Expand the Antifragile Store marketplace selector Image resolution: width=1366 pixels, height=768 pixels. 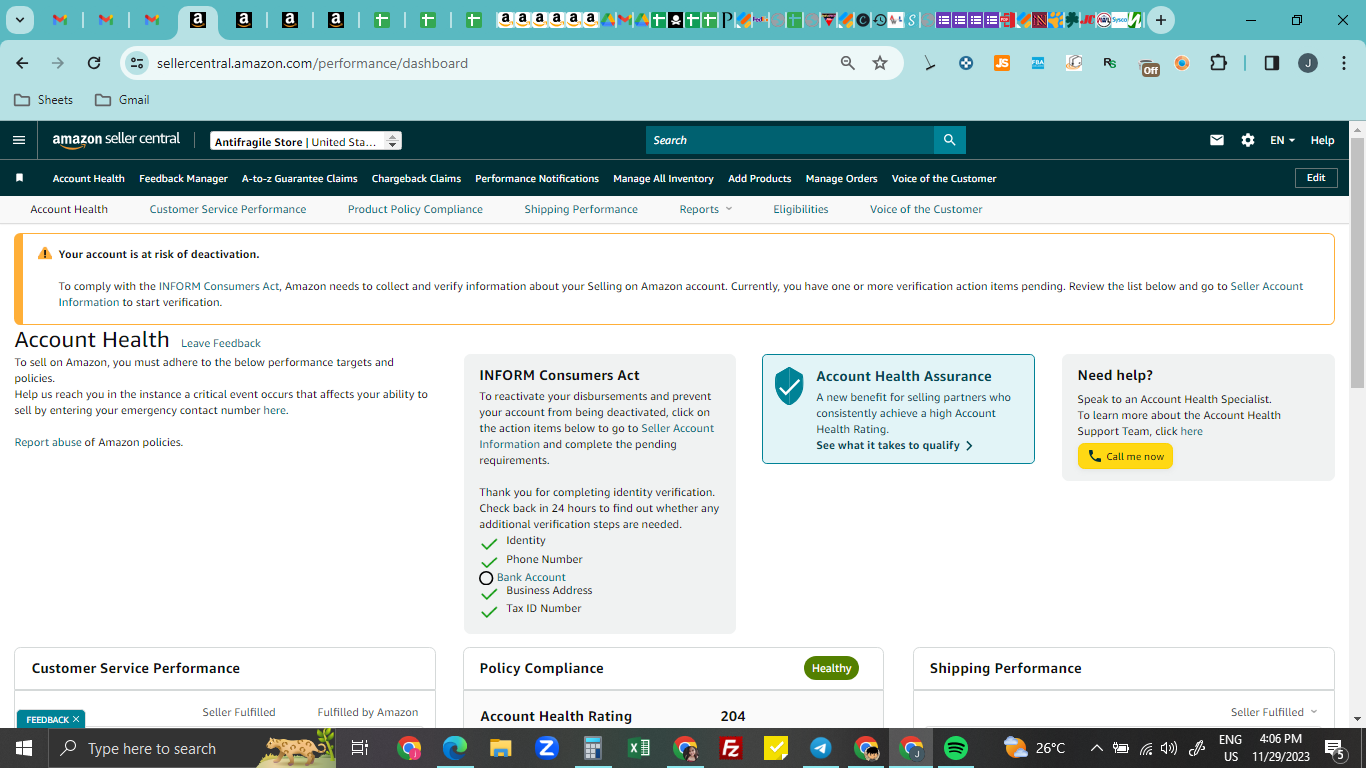point(306,141)
